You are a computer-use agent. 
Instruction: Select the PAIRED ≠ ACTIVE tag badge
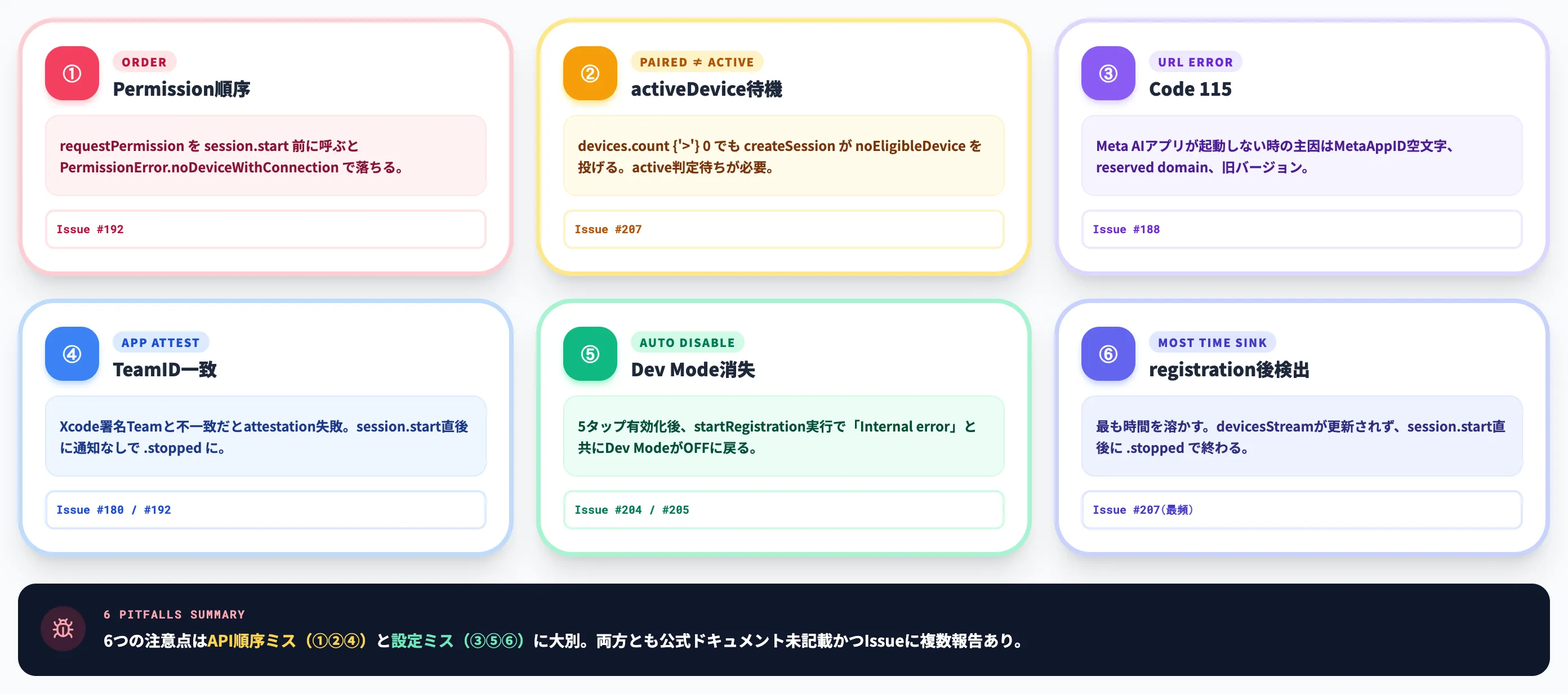[697, 62]
